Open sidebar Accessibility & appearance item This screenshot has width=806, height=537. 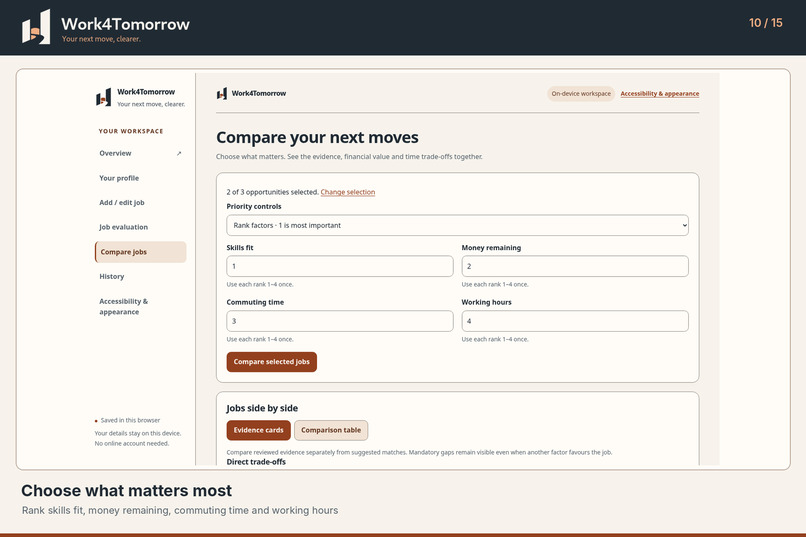coord(140,306)
